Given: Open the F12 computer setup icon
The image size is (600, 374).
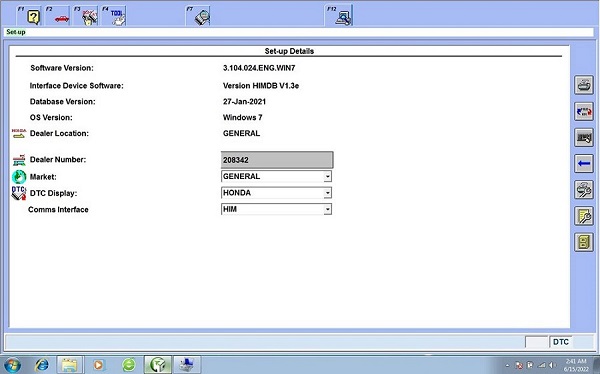Looking at the screenshot, I should pos(339,16).
